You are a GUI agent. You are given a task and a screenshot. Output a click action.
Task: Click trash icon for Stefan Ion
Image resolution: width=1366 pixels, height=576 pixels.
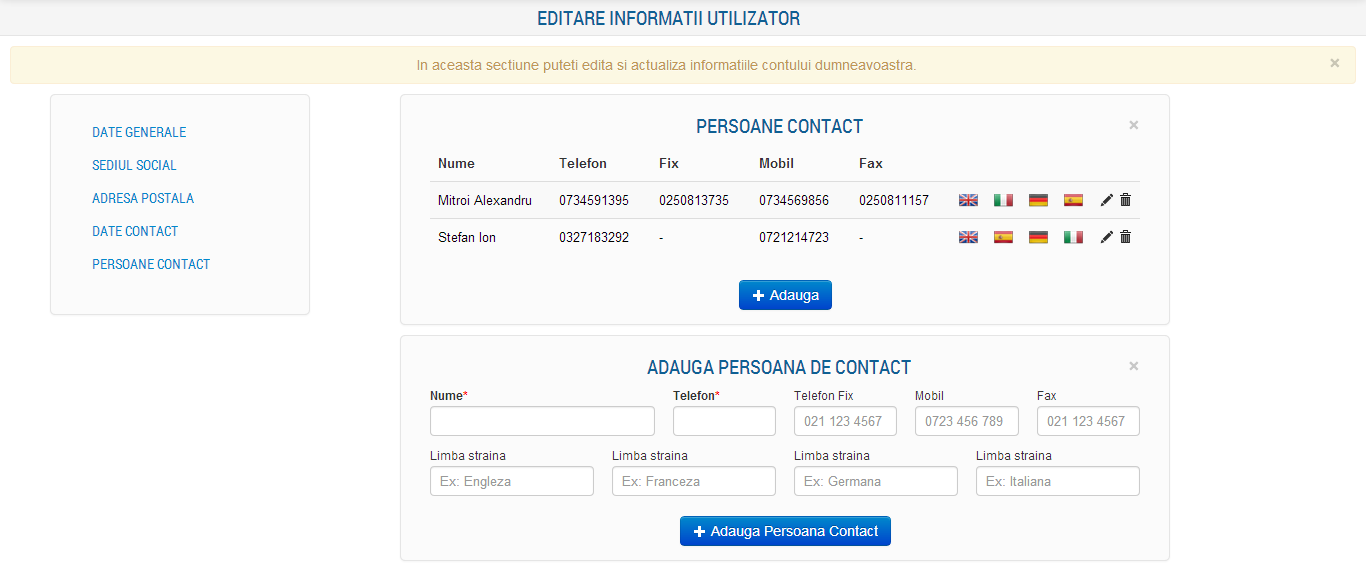1125,237
